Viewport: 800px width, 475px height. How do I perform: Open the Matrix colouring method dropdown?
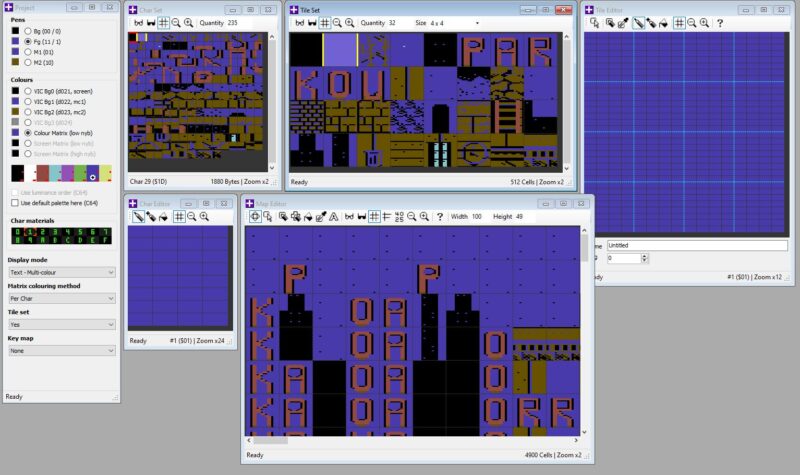click(61, 298)
